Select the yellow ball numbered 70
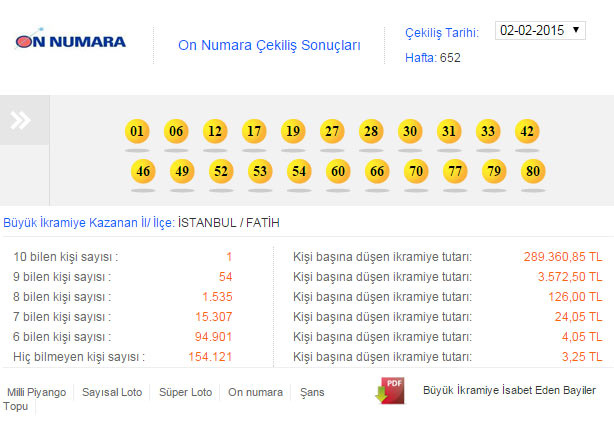This screenshot has width=614, height=425. [x=416, y=171]
